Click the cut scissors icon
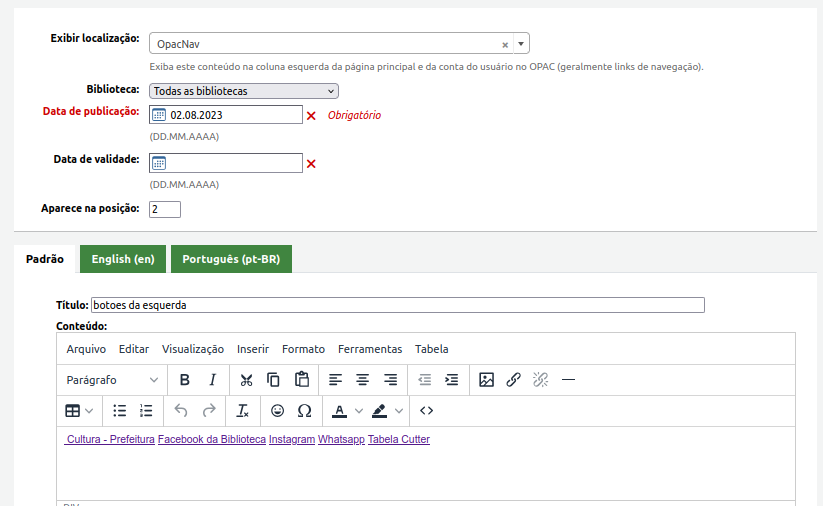 click(x=246, y=380)
